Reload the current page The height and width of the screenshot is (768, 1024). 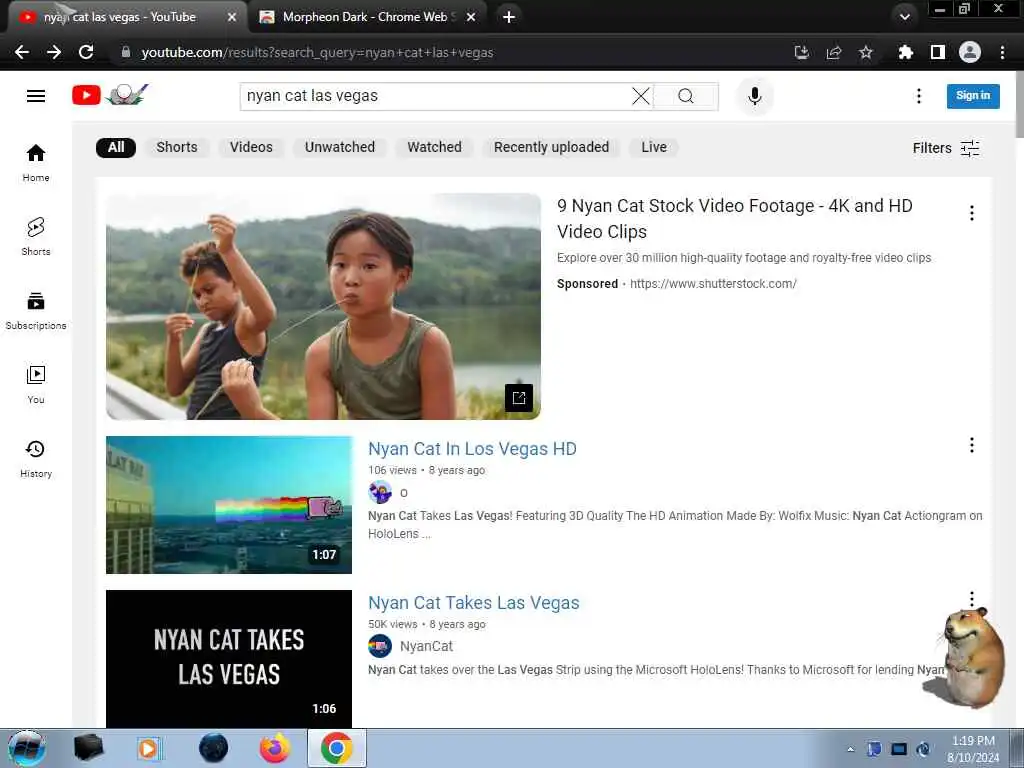pyautogui.click(x=86, y=52)
